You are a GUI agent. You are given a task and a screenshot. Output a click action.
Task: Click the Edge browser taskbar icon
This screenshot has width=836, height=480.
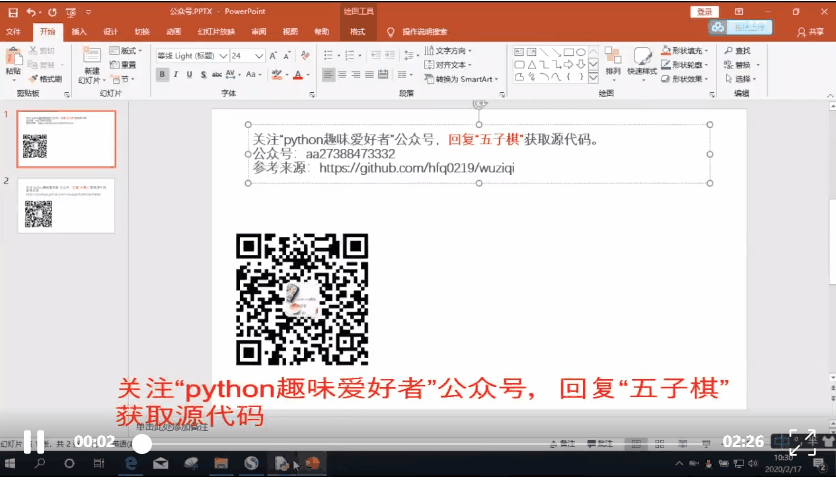tap(130, 463)
